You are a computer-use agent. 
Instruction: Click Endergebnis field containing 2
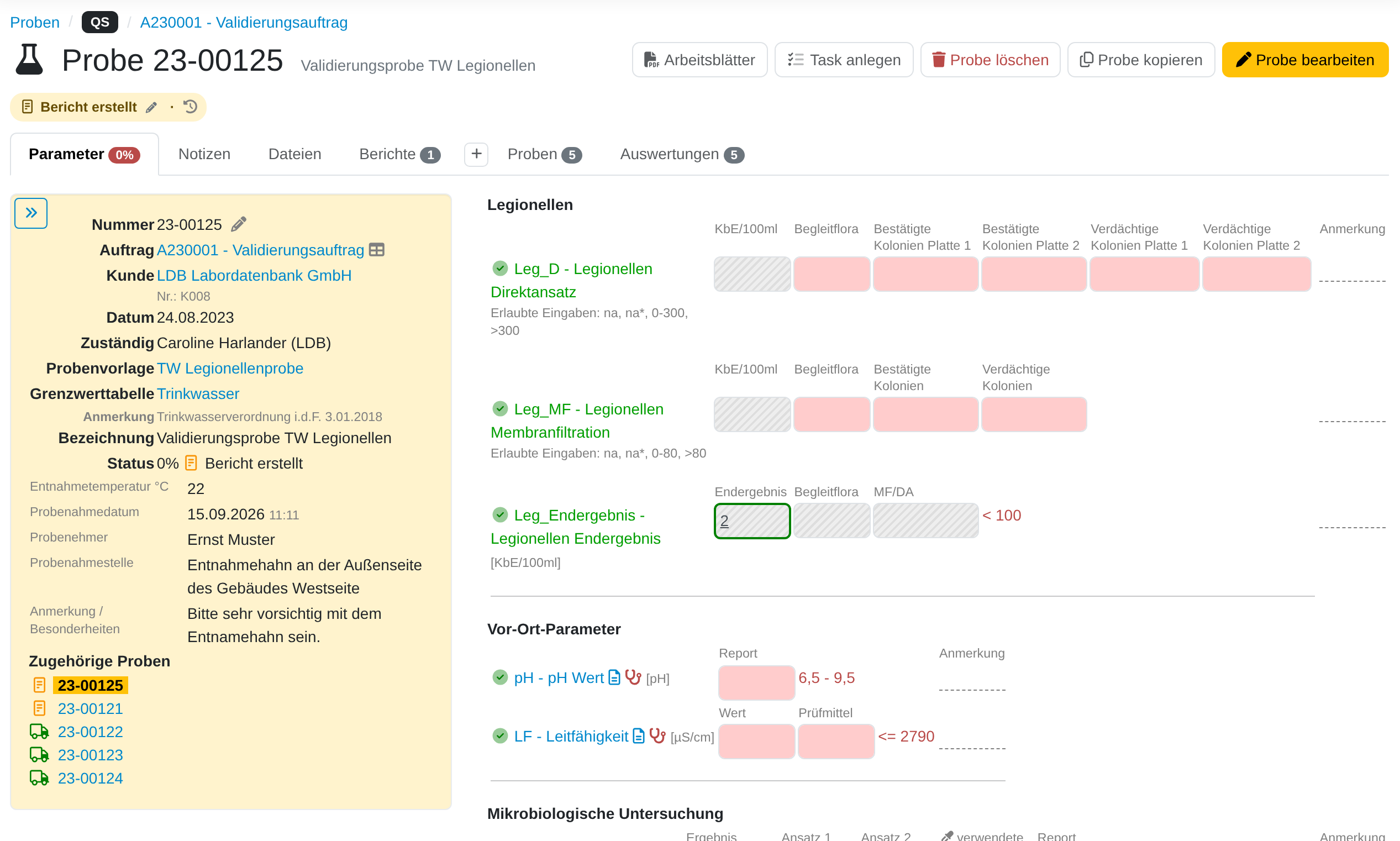[752, 521]
